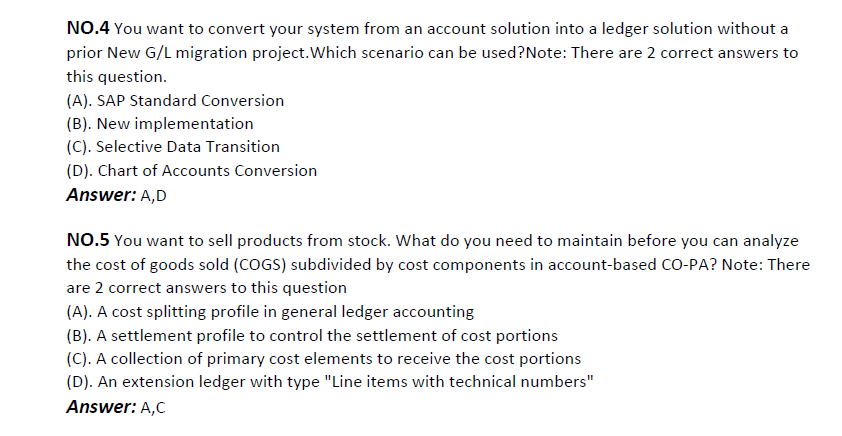Select option C primary cost elements collection
Screen dimensions: 842x436
click(324, 359)
